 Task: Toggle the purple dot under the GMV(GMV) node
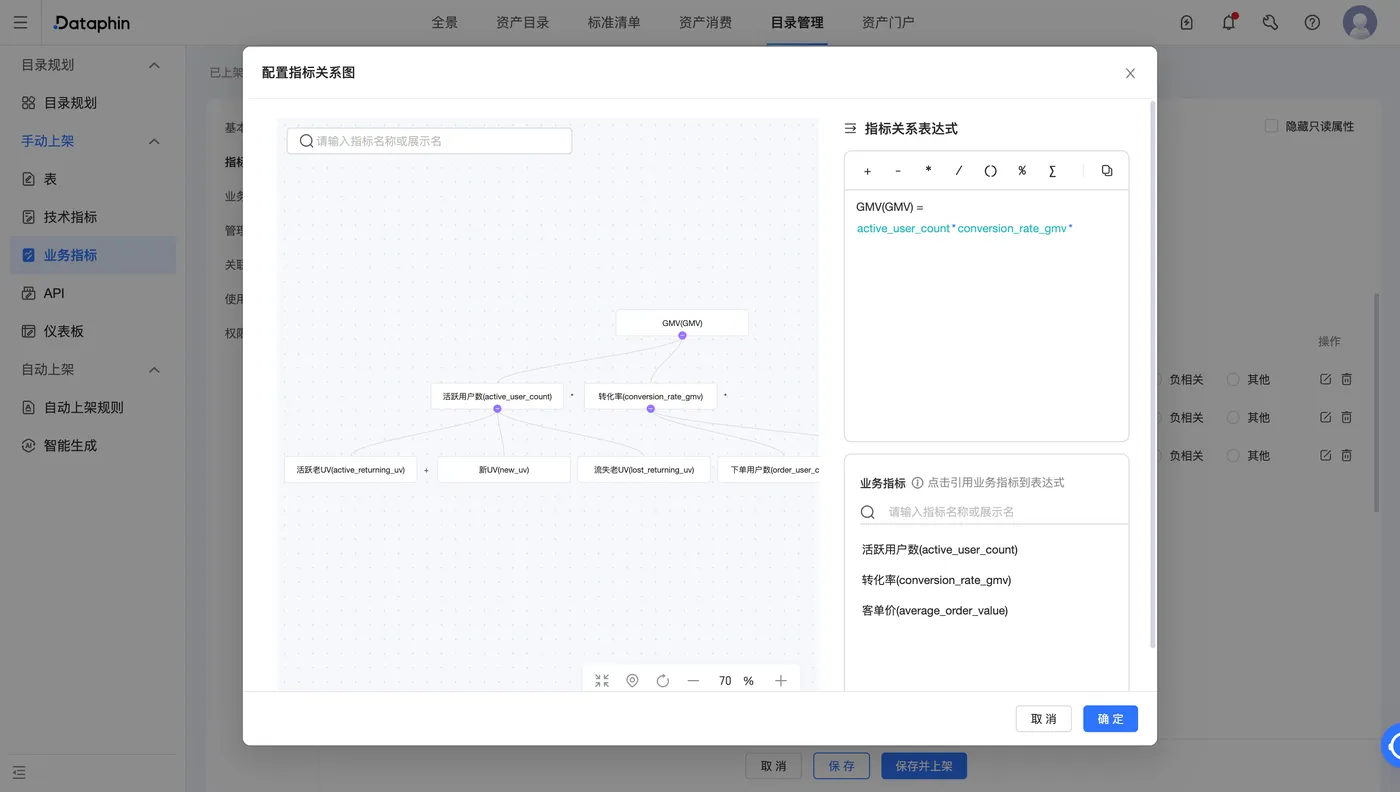682,336
